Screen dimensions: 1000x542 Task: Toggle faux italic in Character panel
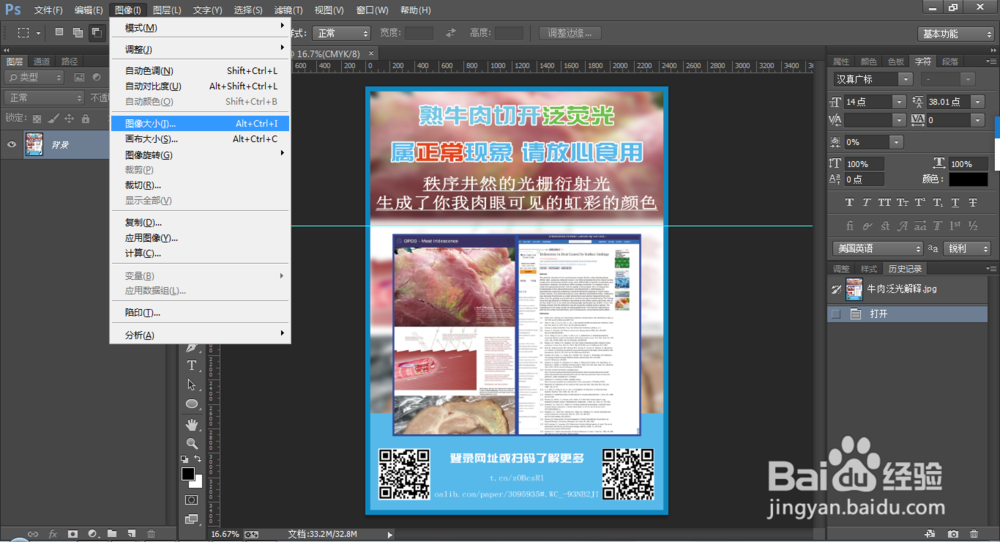866,203
